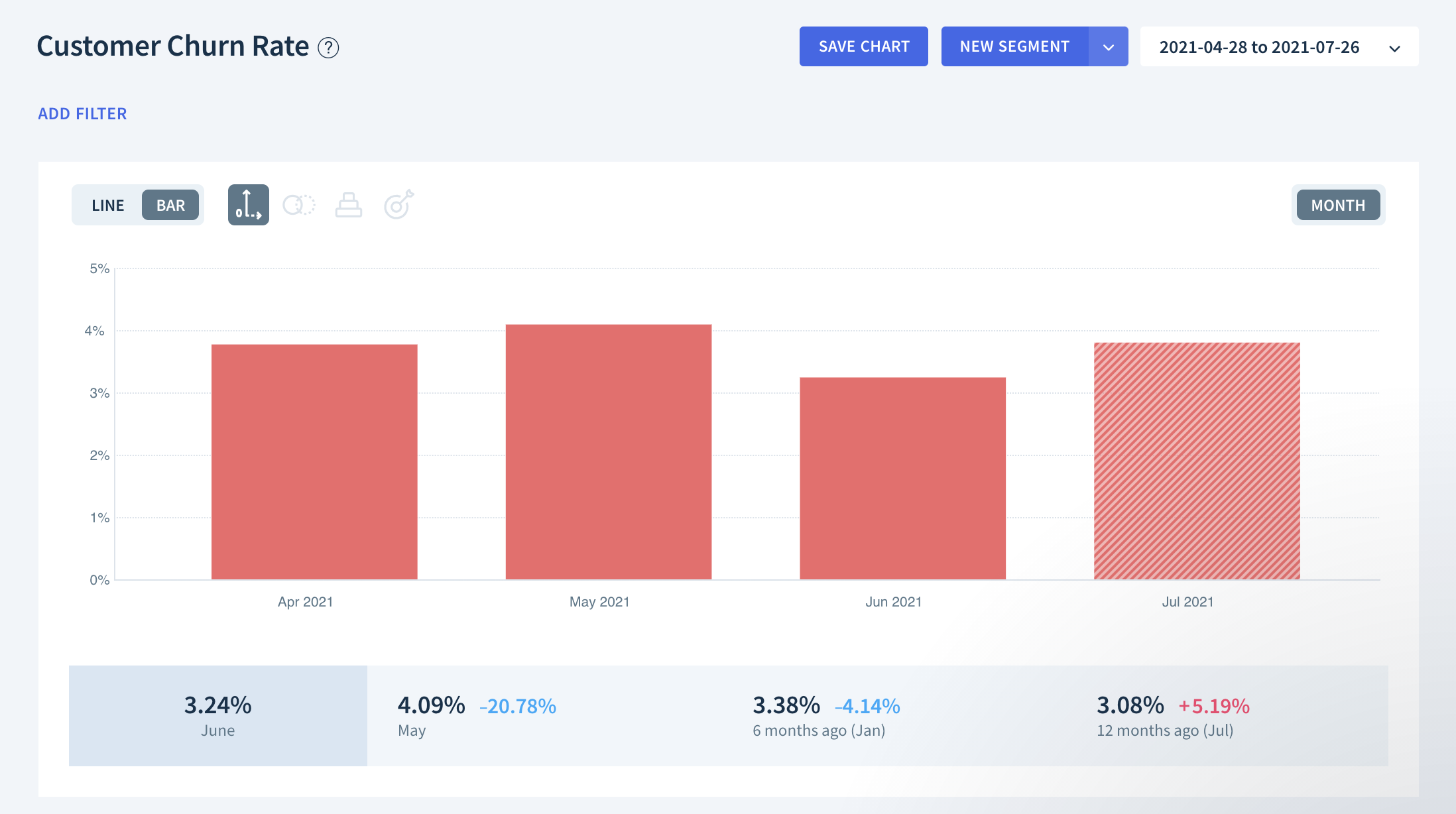Viewport: 1456px width, 814px height.
Task: Toggle the MONTH interval button
Action: coord(1338,205)
